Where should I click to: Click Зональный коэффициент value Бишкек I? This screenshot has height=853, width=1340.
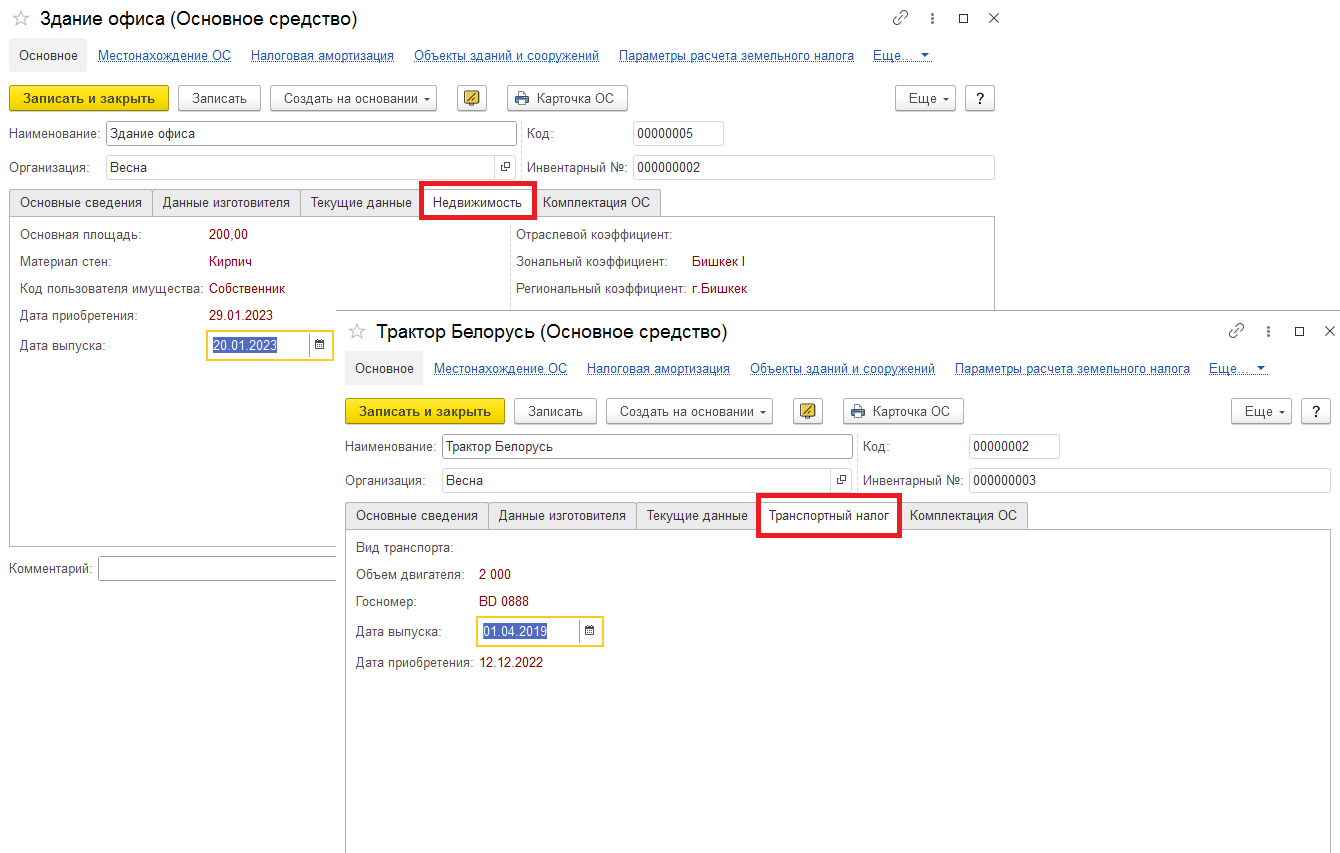click(718, 261)
